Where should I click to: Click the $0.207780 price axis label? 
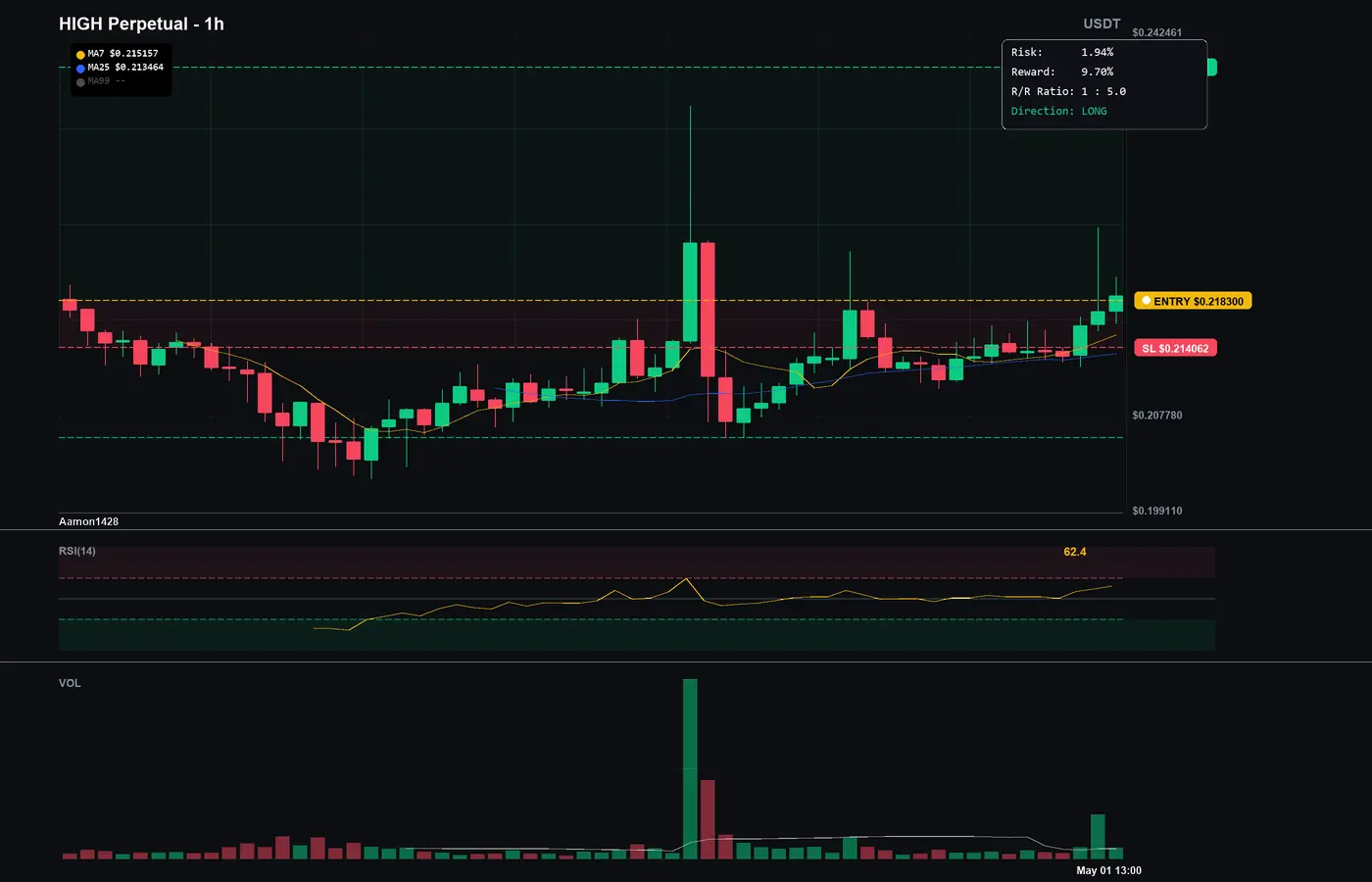pyautogui.click(x=1156, y=416)
